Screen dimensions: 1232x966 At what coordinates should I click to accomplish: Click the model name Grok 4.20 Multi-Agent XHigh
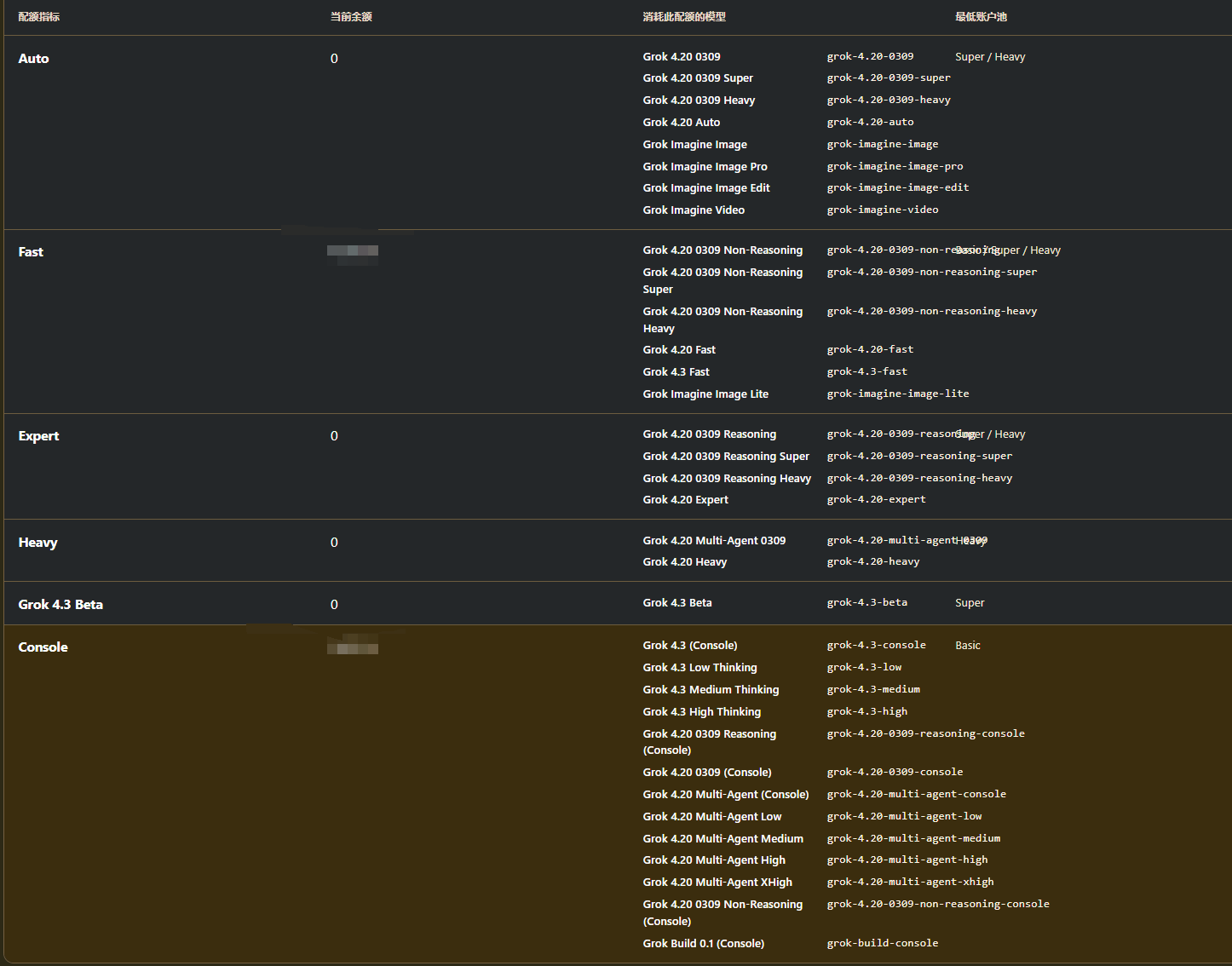717,883
